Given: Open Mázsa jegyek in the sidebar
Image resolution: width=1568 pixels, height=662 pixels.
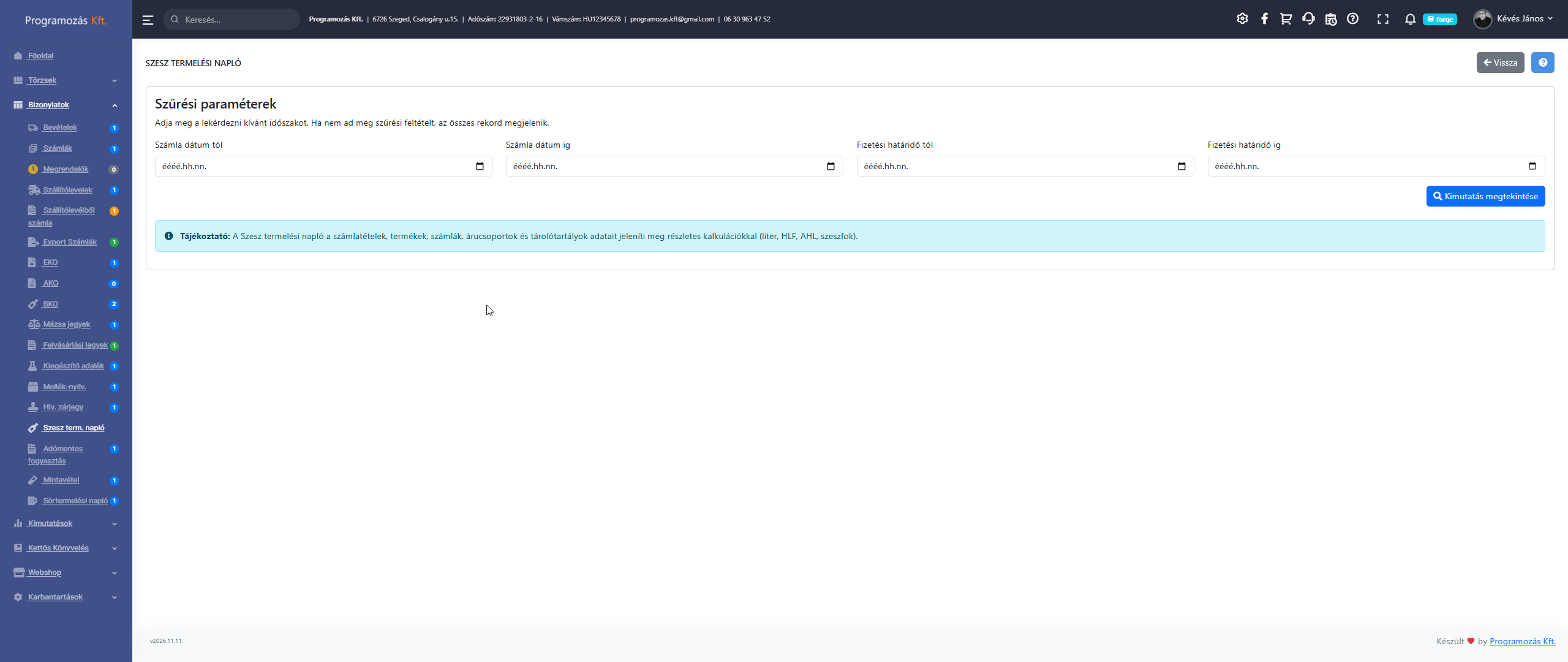Looking at the screenshot, I should tap(66, 324).
